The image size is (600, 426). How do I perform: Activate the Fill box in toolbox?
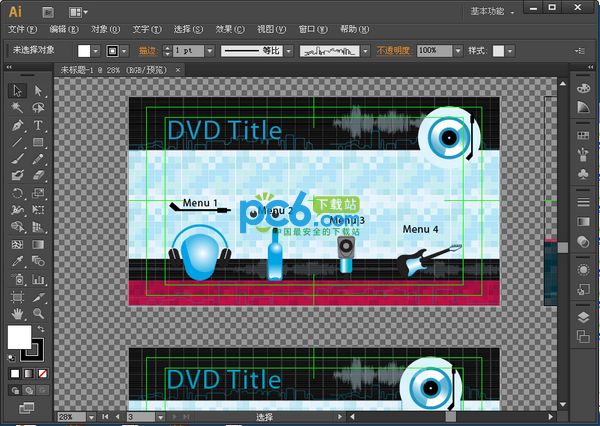coord(20,337)
